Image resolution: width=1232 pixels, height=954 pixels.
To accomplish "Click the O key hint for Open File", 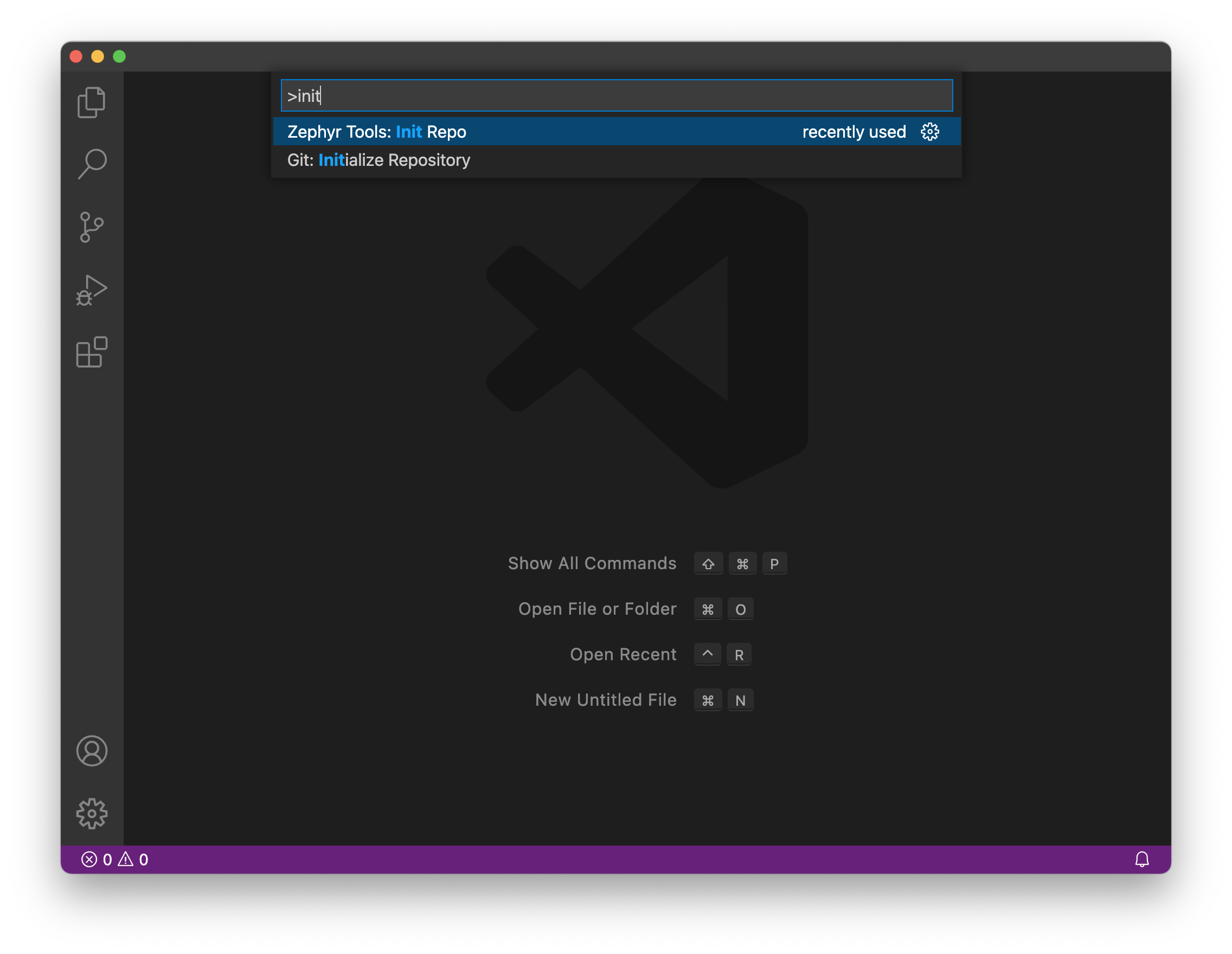I will (x=740, y=609).
